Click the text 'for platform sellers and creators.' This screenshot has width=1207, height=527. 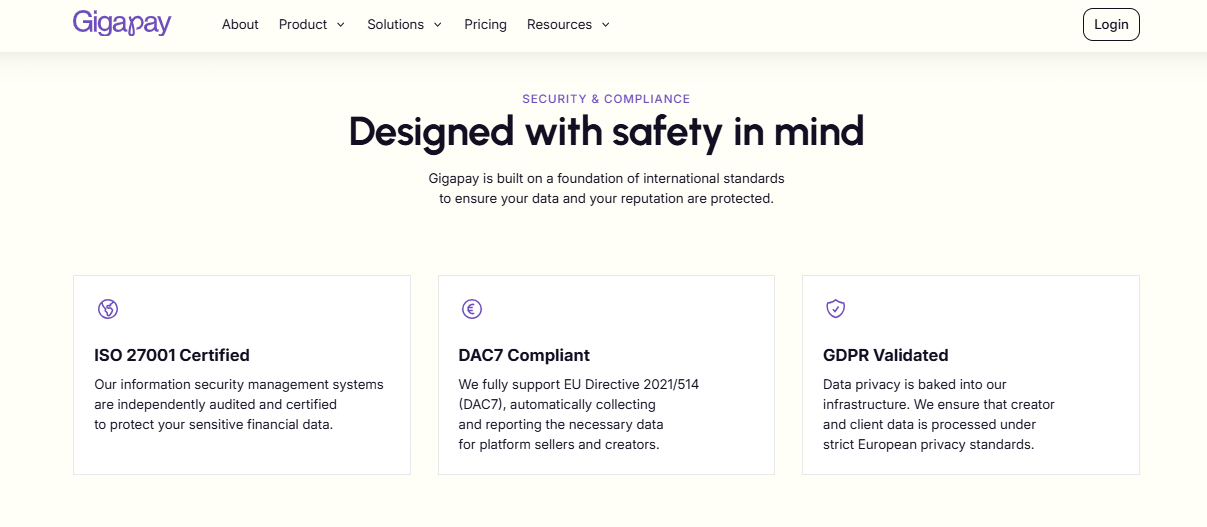tap(559, 444)
